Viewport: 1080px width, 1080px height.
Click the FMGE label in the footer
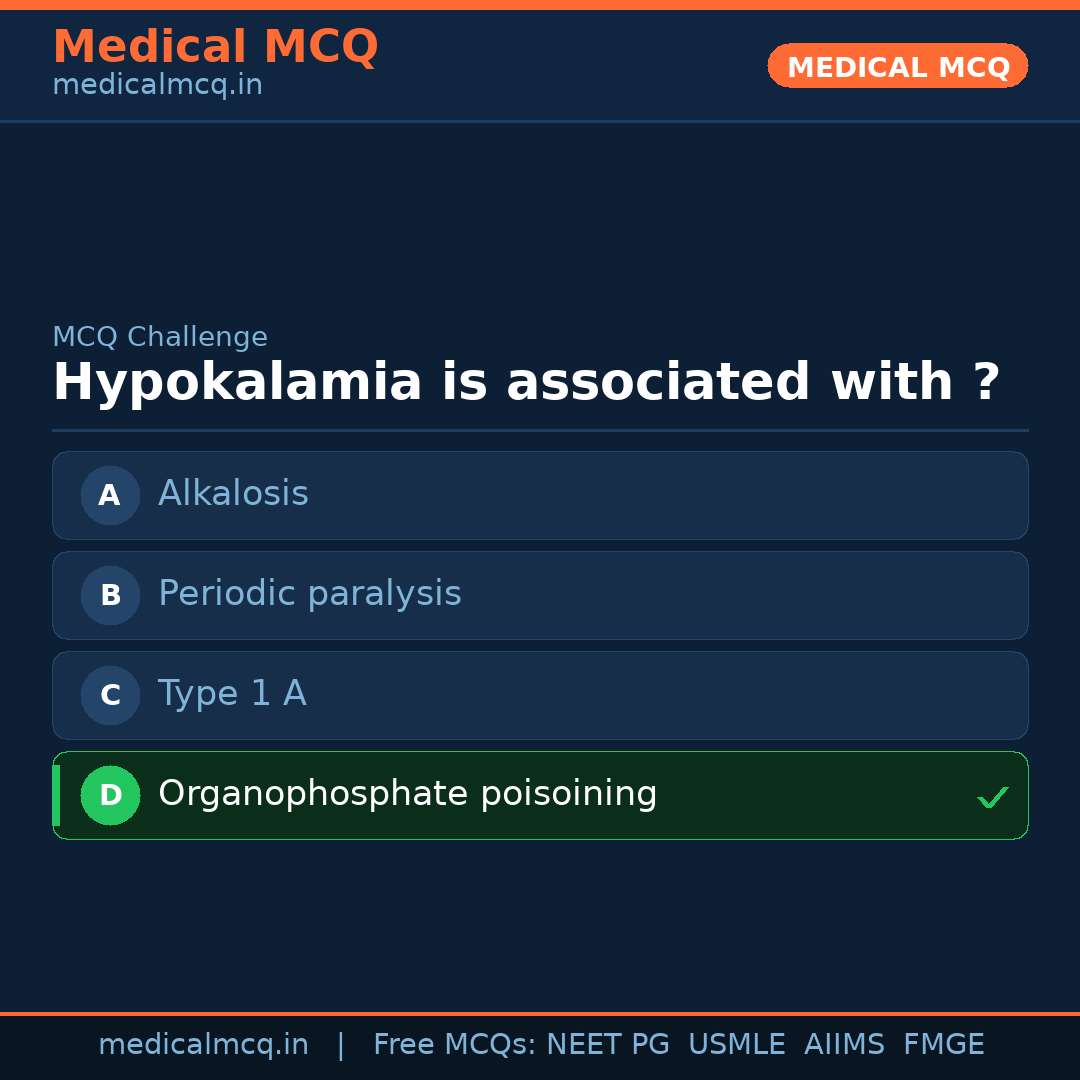(943, 1045)
